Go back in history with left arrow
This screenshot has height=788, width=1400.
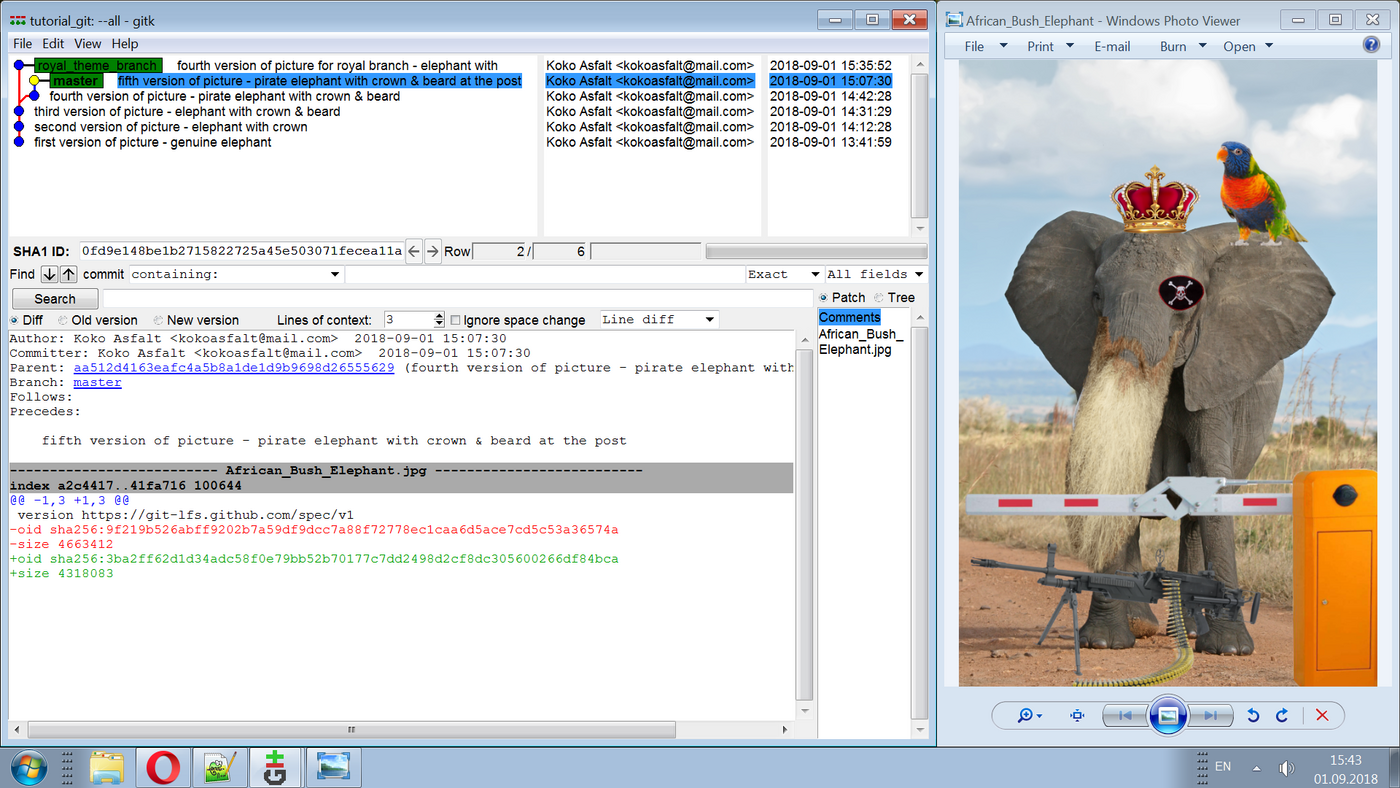pyautogui.click(x=414, y=251)
